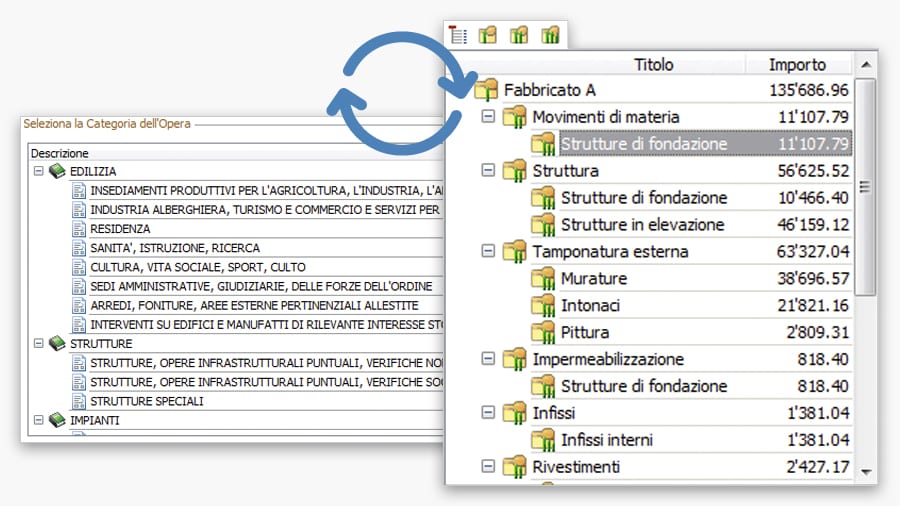
Task: Click the Importo column header
Action: click(797, 65)
